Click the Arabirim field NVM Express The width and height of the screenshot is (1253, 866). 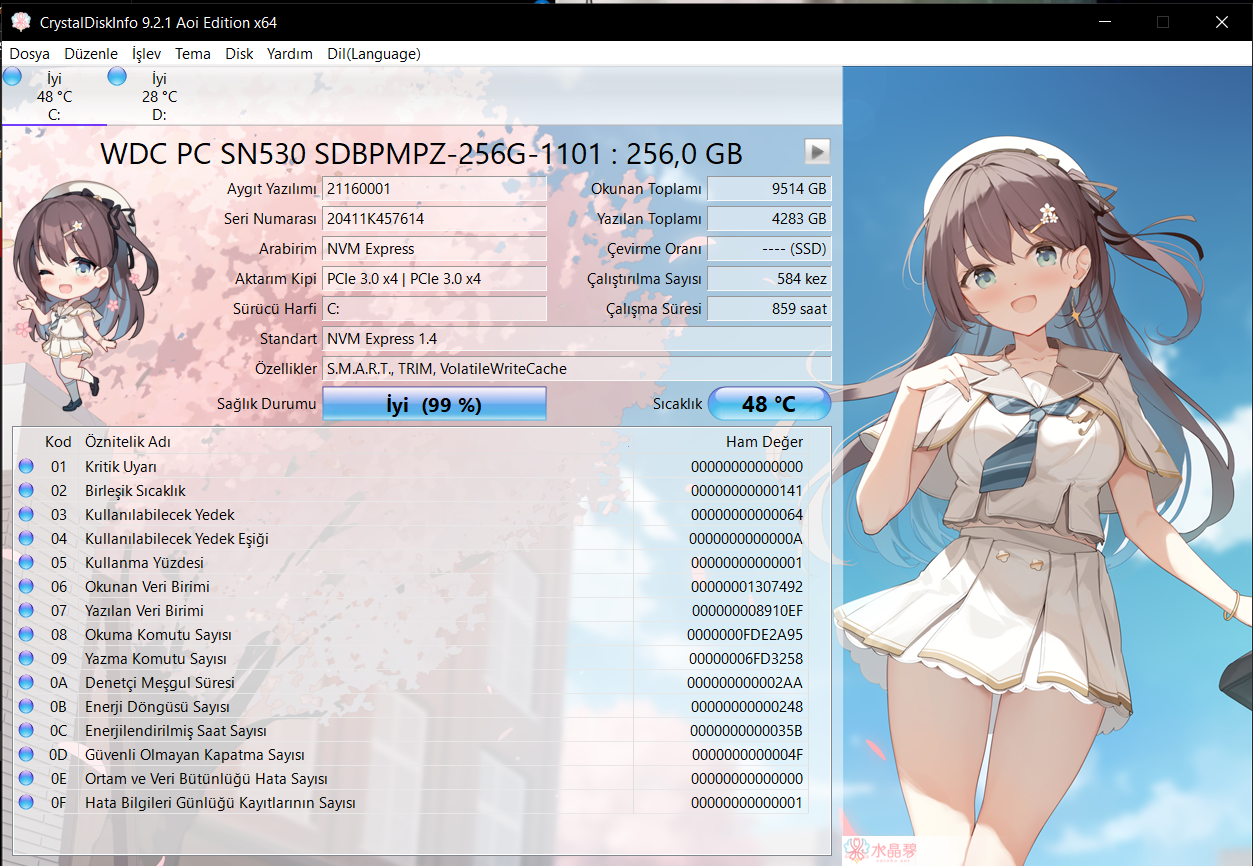click(x=434, y=248)
